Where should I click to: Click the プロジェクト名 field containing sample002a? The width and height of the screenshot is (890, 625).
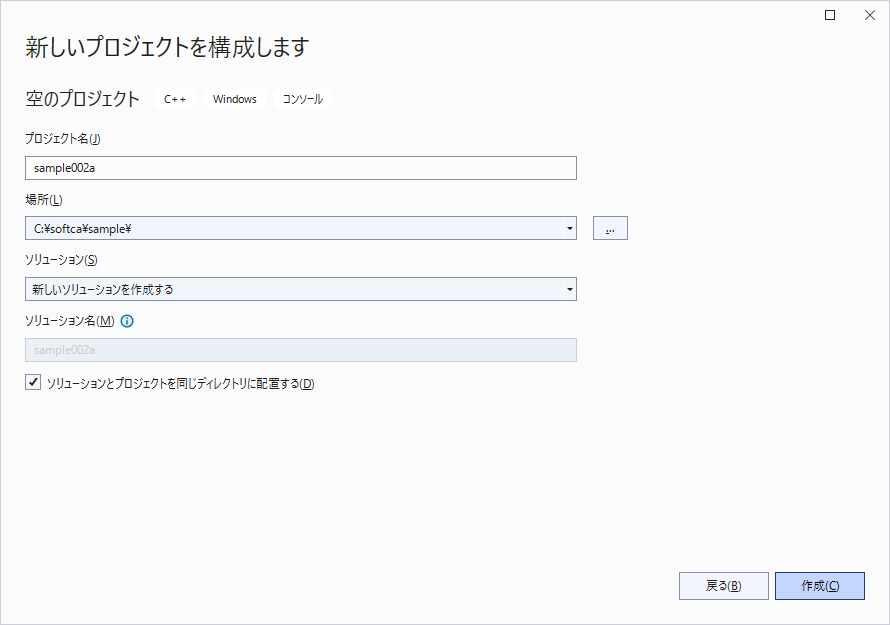pos(300,168)
